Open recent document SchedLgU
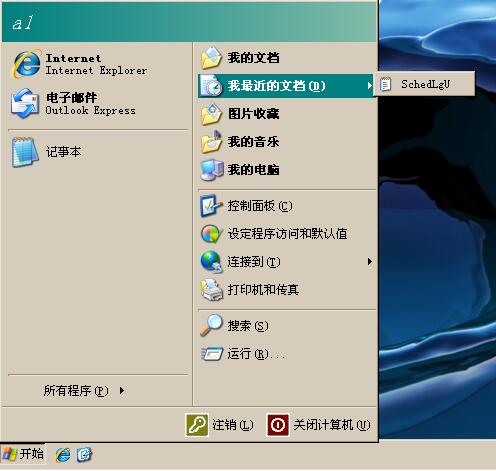 (424, 84)
